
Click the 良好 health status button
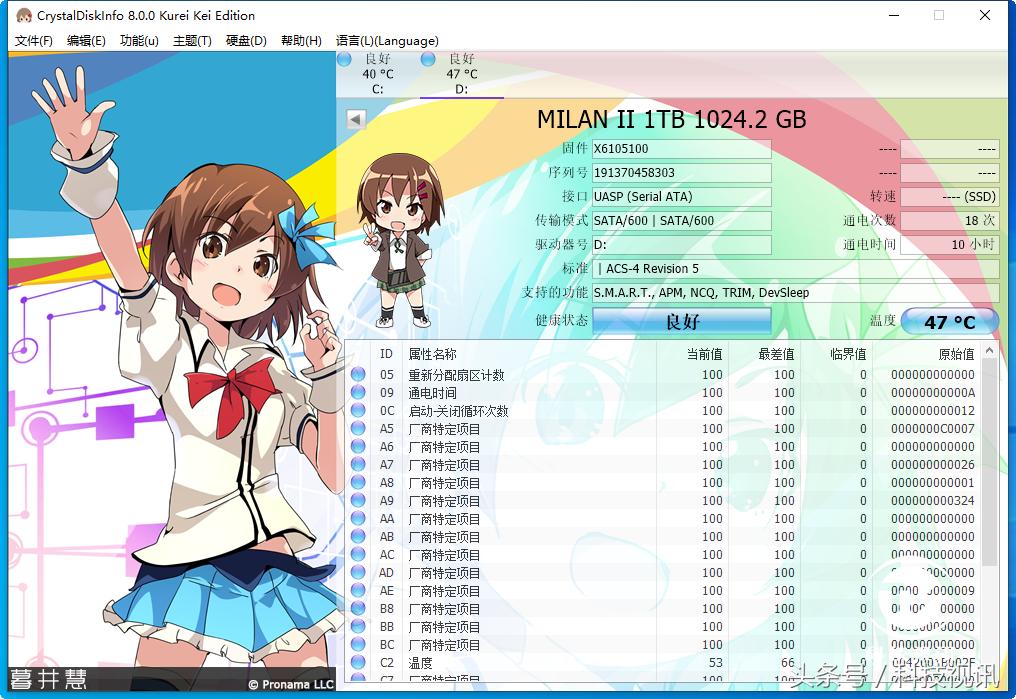coord(682,321)
